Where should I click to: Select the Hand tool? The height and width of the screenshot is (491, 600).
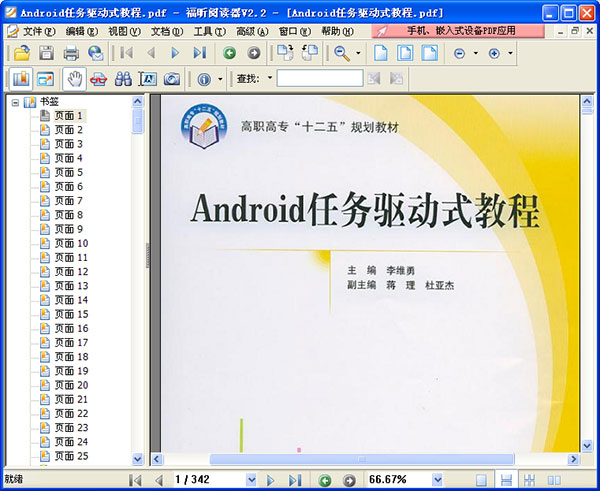pos(74,79)
